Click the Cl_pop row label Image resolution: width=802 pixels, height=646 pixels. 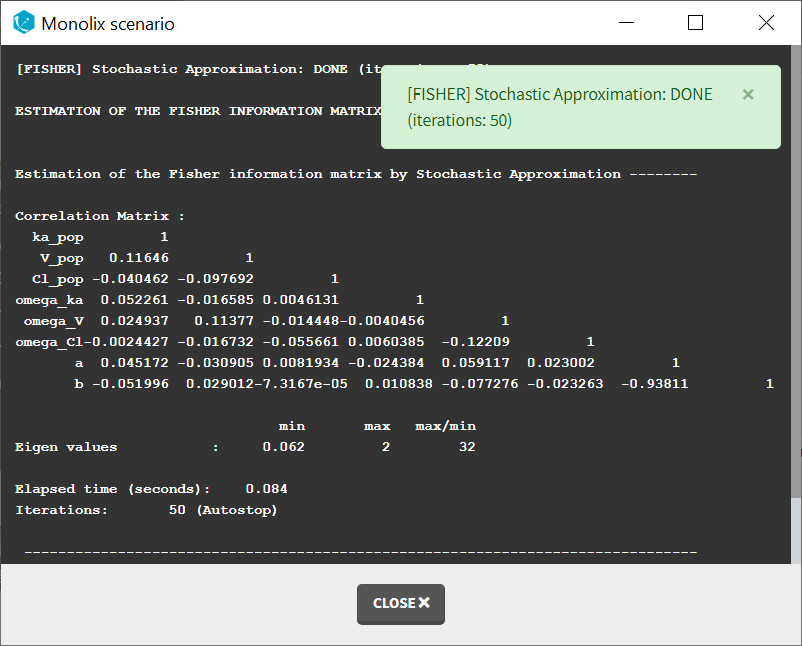57,279
